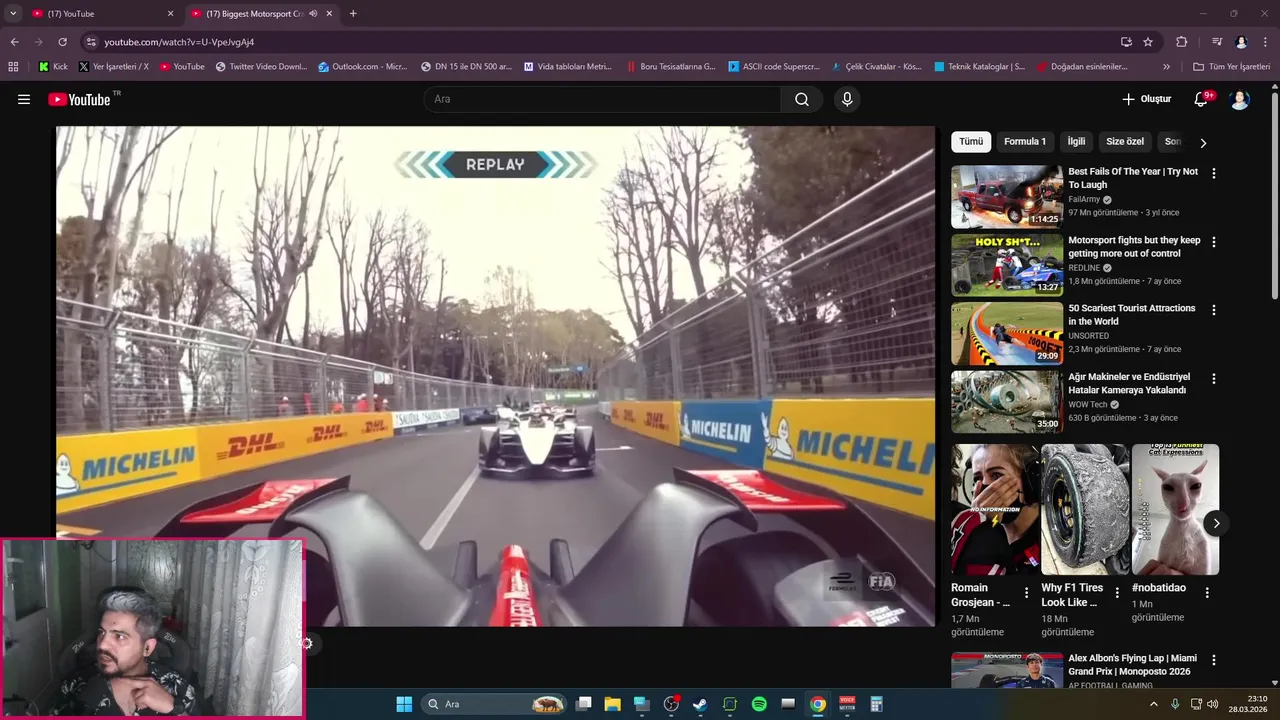
Task: Show hidden bookmarks with double chevron
Action: pyautogui.click(x=1166, y=67)
